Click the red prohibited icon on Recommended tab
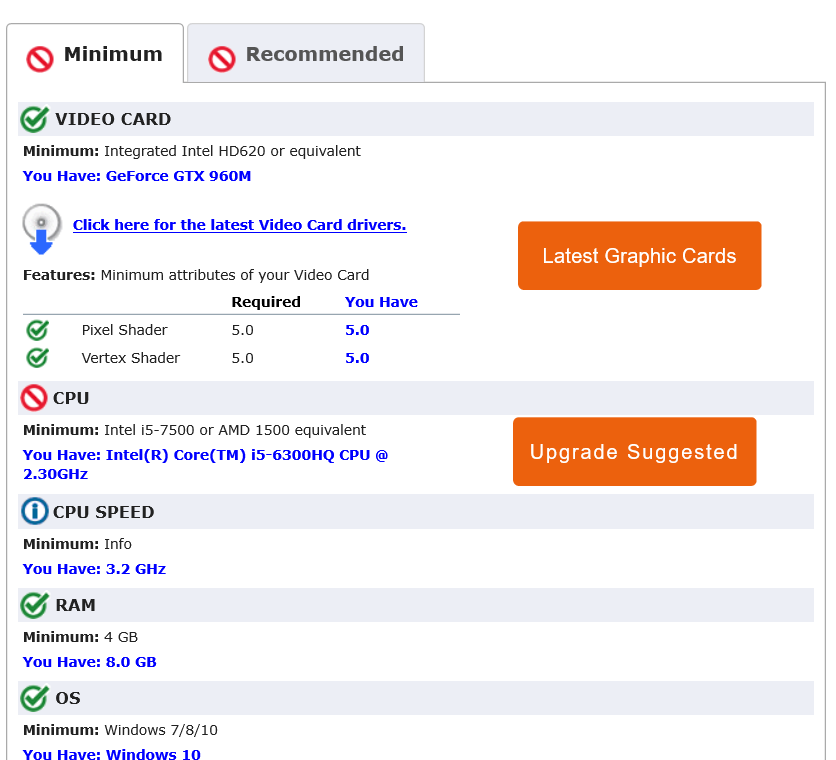Image resolution: width=836 pixels, height=760 pixels. (222, 58)
